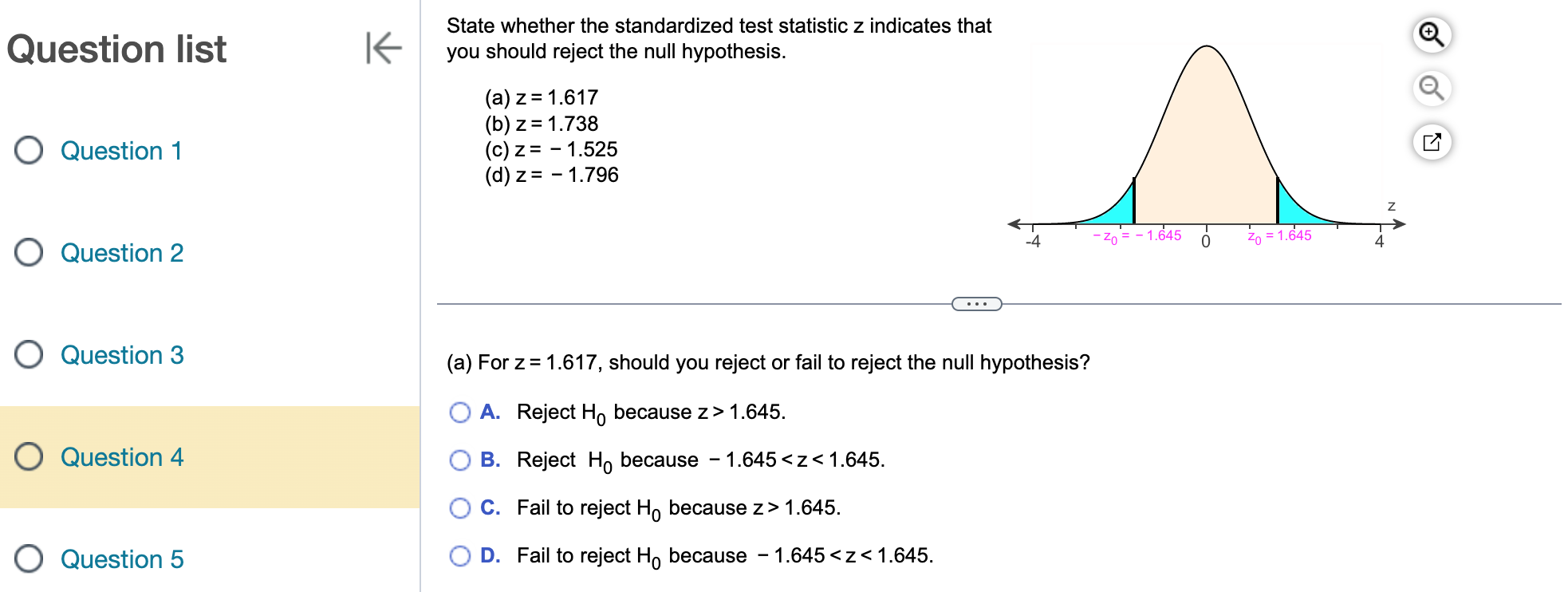
Task: Zoom into the distribution graph
Action: (x=1430, y=34)
